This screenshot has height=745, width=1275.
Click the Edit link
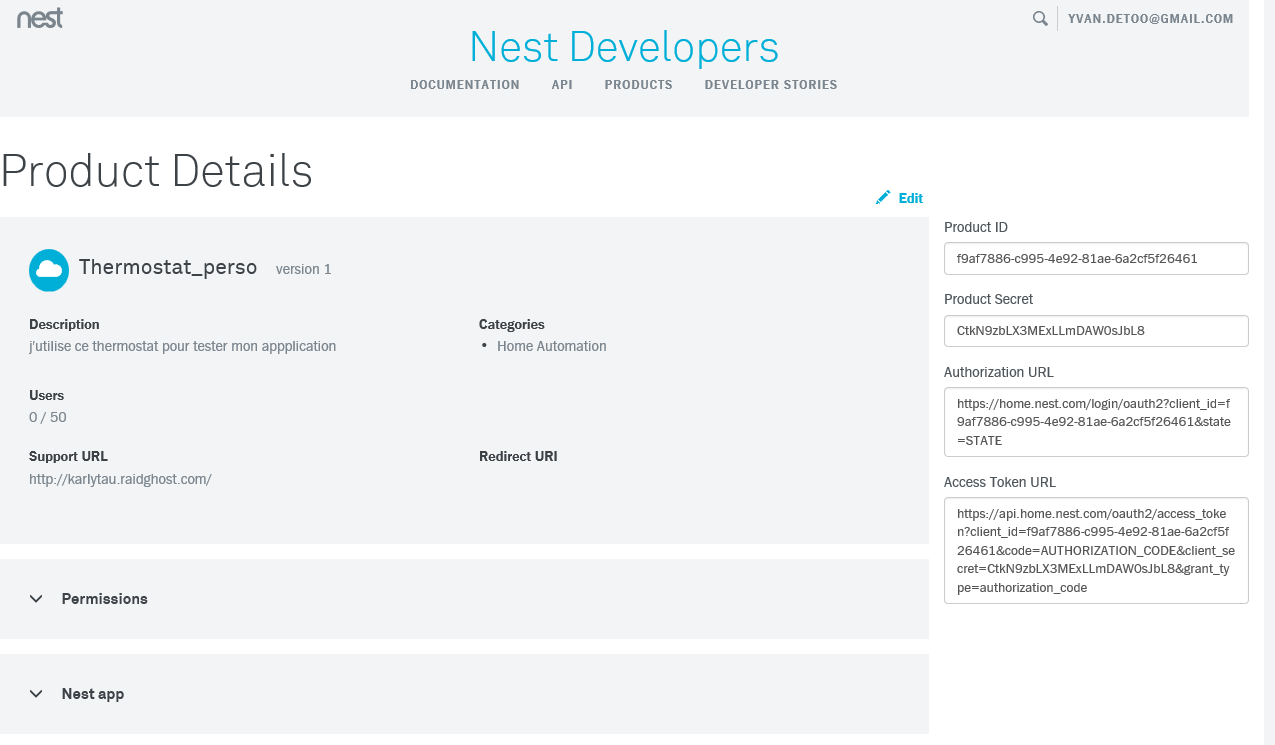pyautogui.click(x=910, y=198)
